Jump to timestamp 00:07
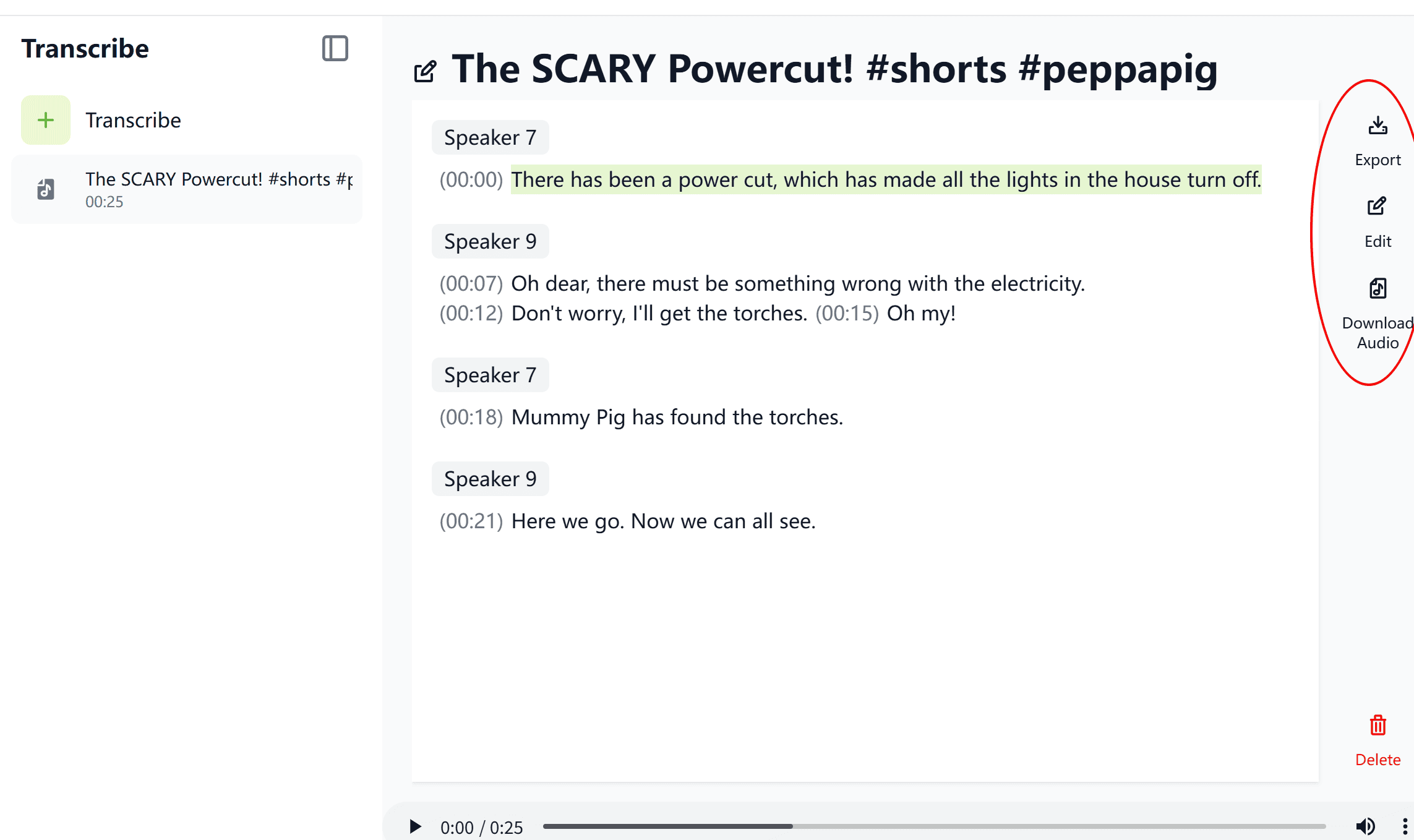The width and height of the screenshot is (1414, 840). [x=471, y=284]
